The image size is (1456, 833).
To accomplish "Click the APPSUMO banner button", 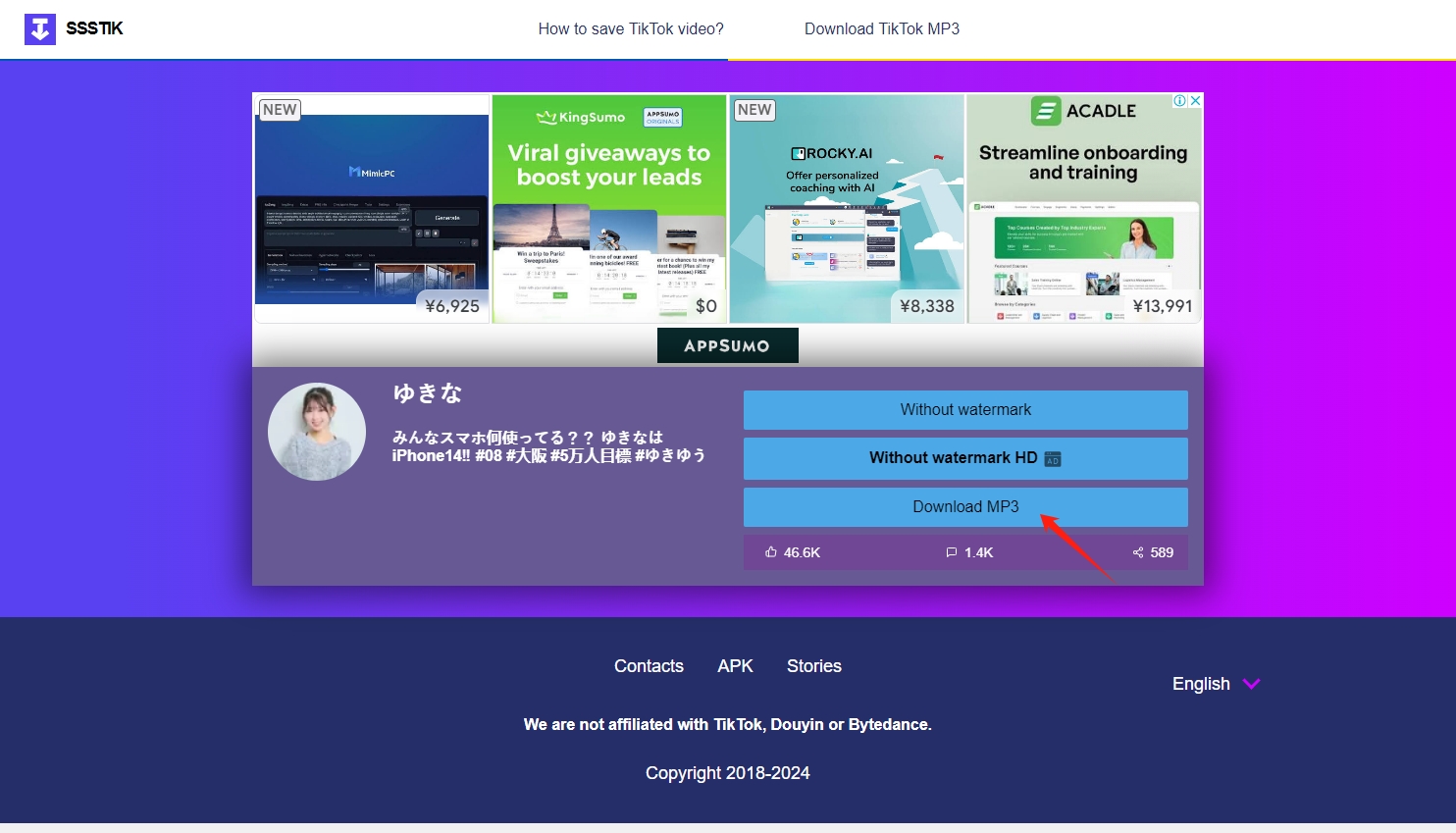I will tap(728, 345).
